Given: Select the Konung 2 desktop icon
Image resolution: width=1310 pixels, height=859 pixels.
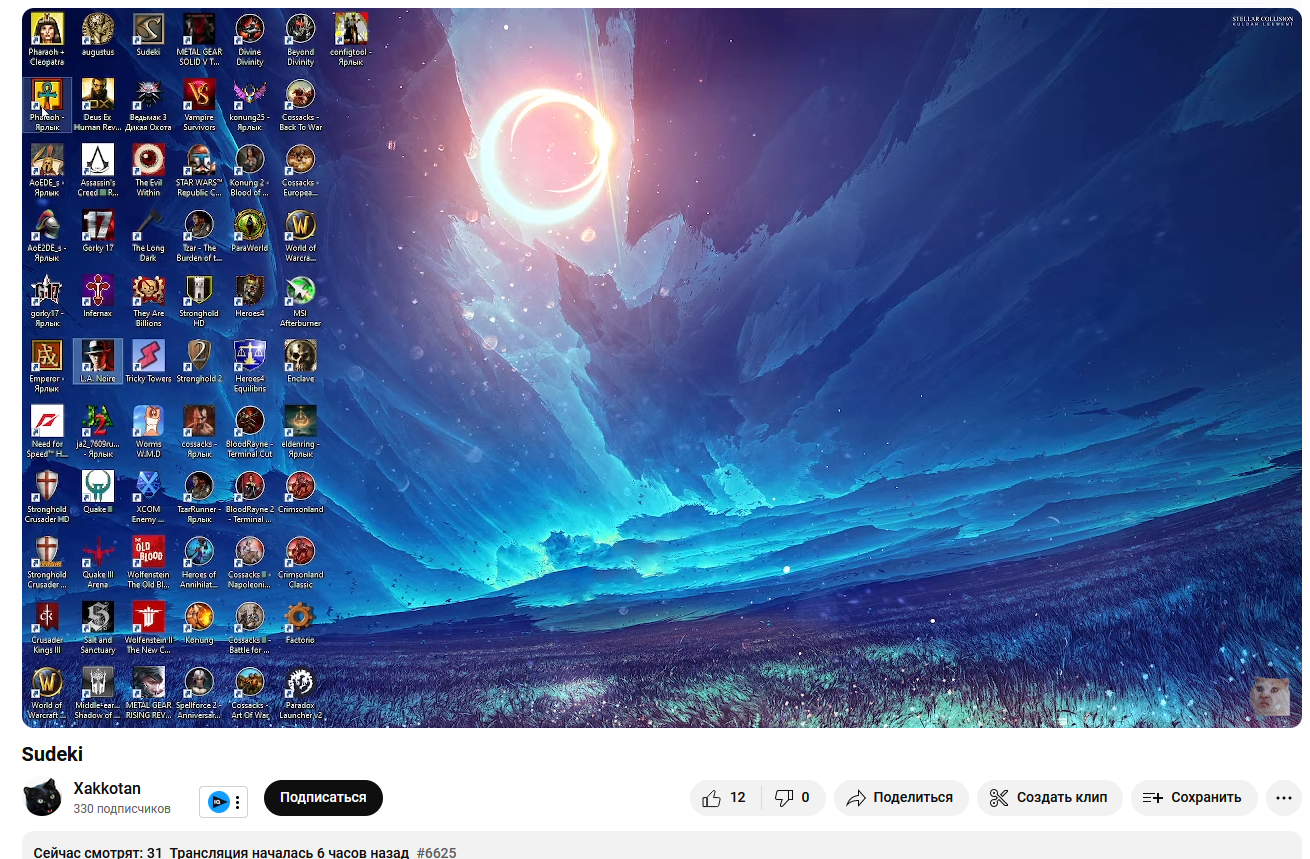Looking at the screenshot, I should click(x=249, y=170).
